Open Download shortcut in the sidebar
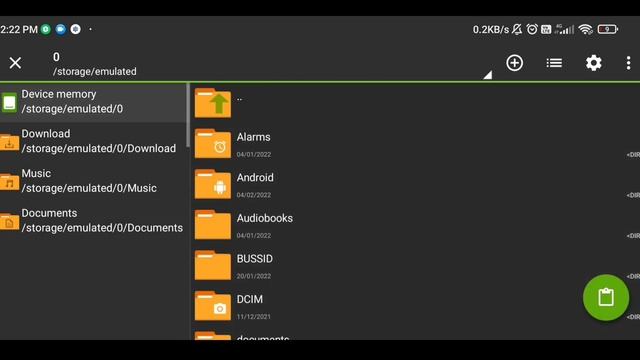The image size is (640, 360). [93, 141]
